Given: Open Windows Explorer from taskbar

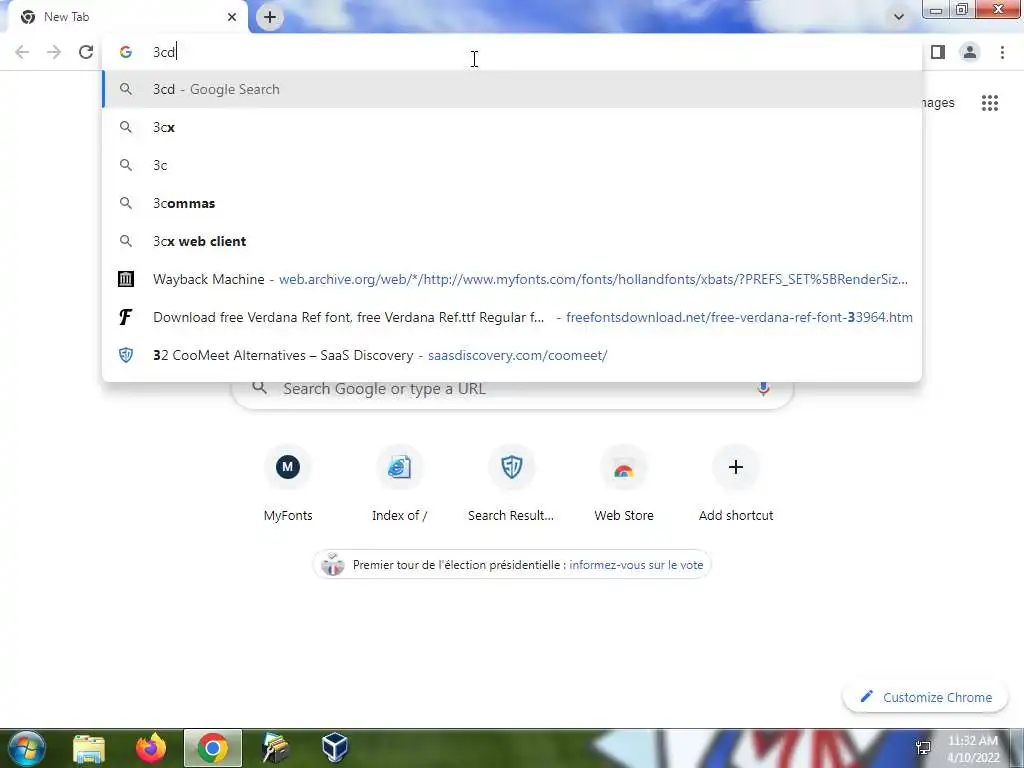Looking at the screenshot, I should pyautogui.click(x=89, y=748).
